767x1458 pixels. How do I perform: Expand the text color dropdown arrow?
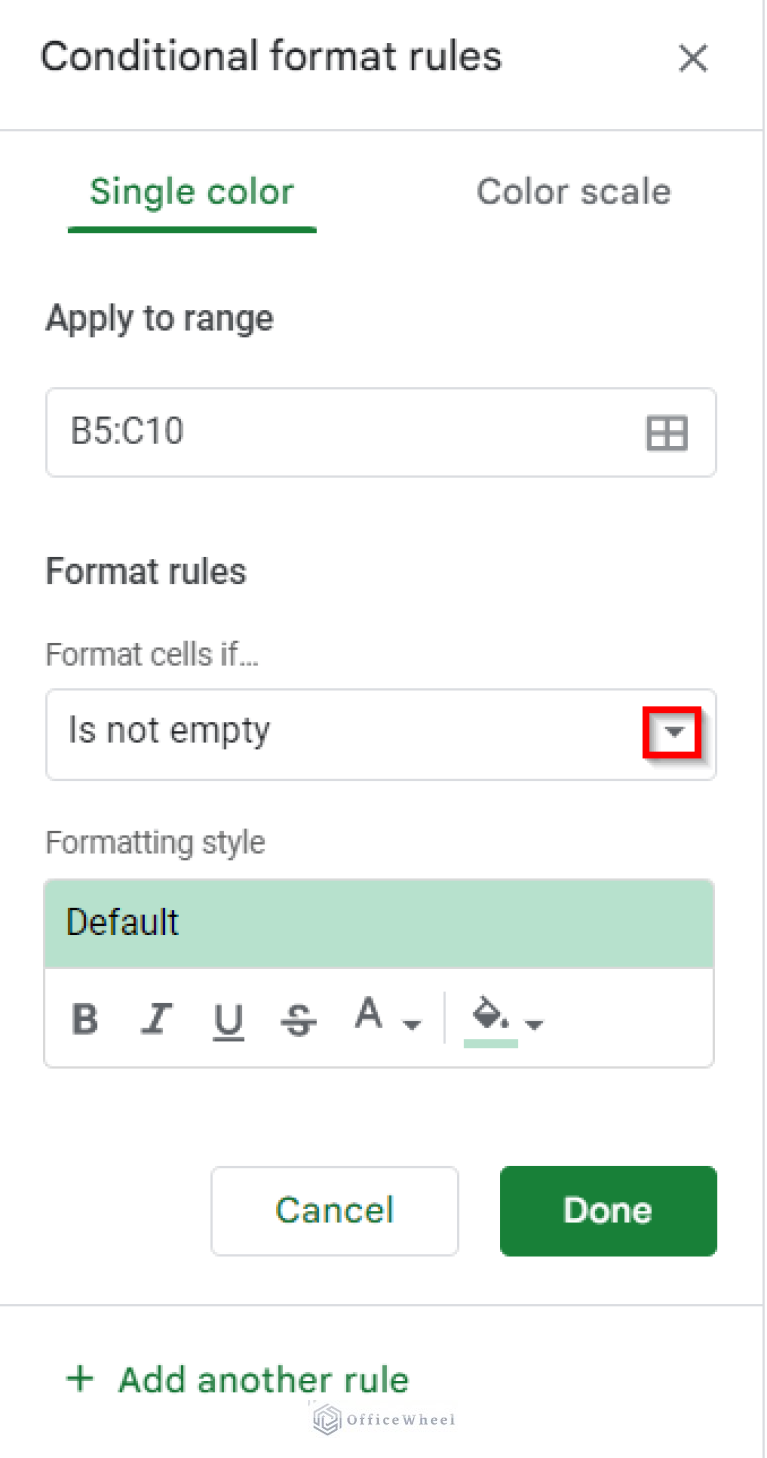[411, 1025]
